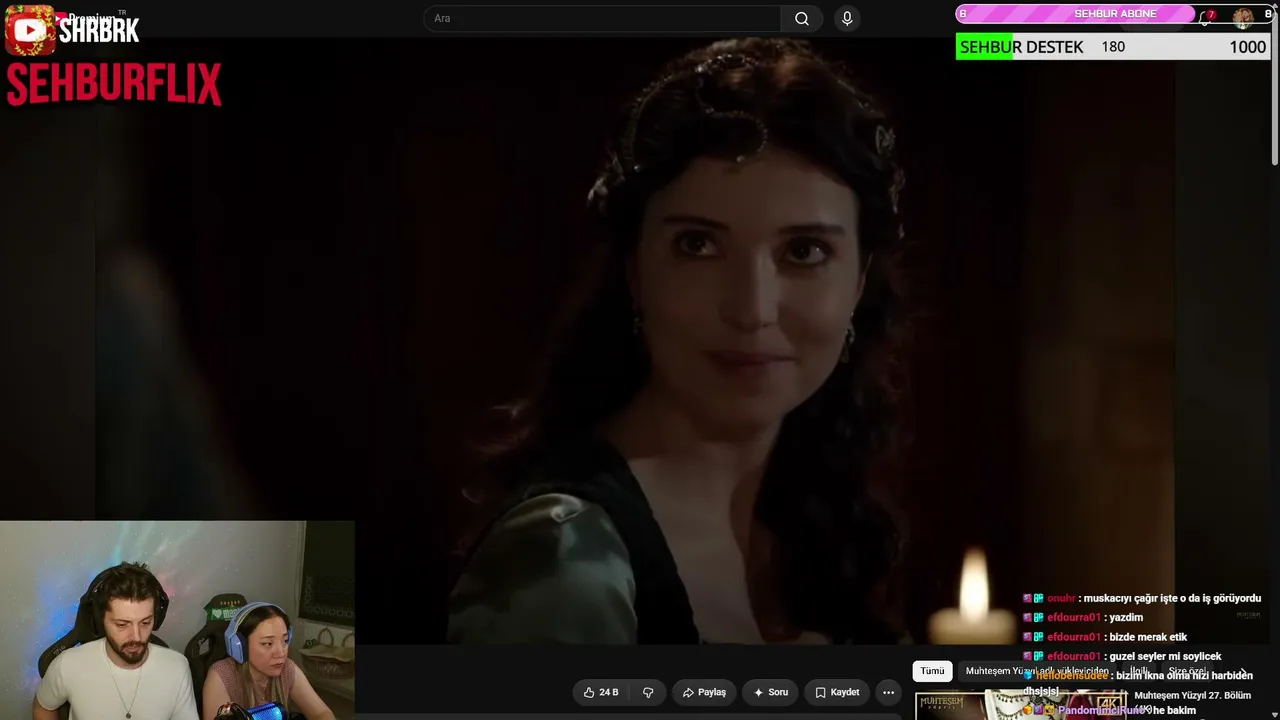Open the account avatar menu
Screen dimensions: 1280x720
coord(1243,17)
